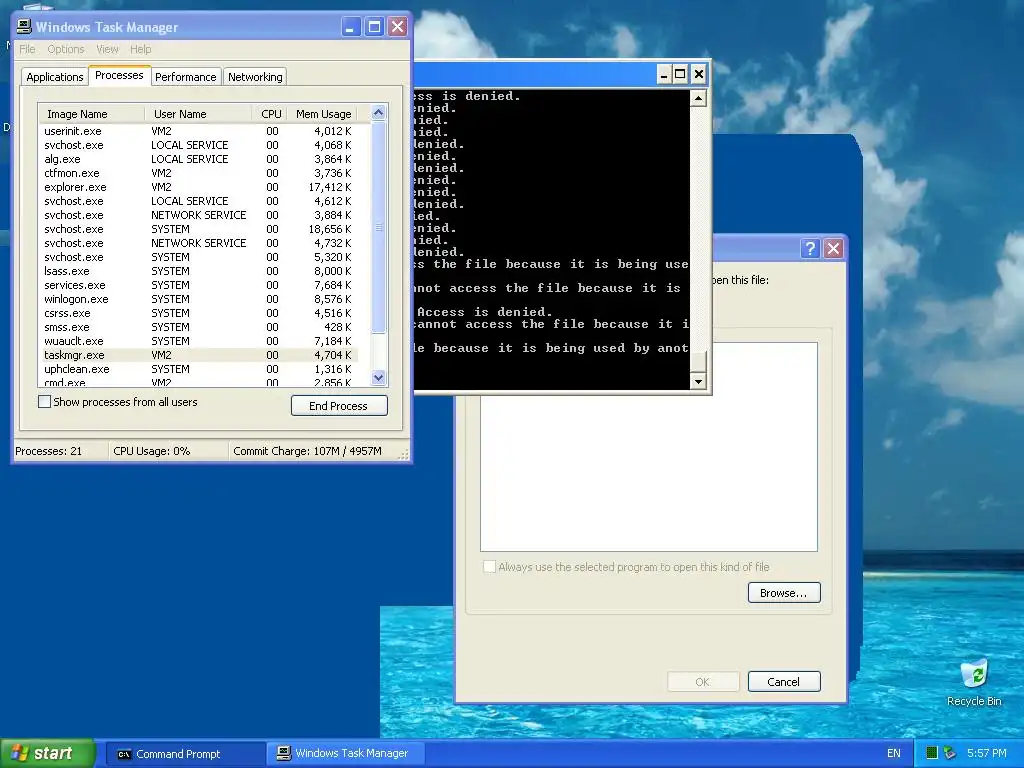This screenshot has width=1024, height=768.
Task: Click the green CPU usage tray icon
Action: click(x=932, y=754)
